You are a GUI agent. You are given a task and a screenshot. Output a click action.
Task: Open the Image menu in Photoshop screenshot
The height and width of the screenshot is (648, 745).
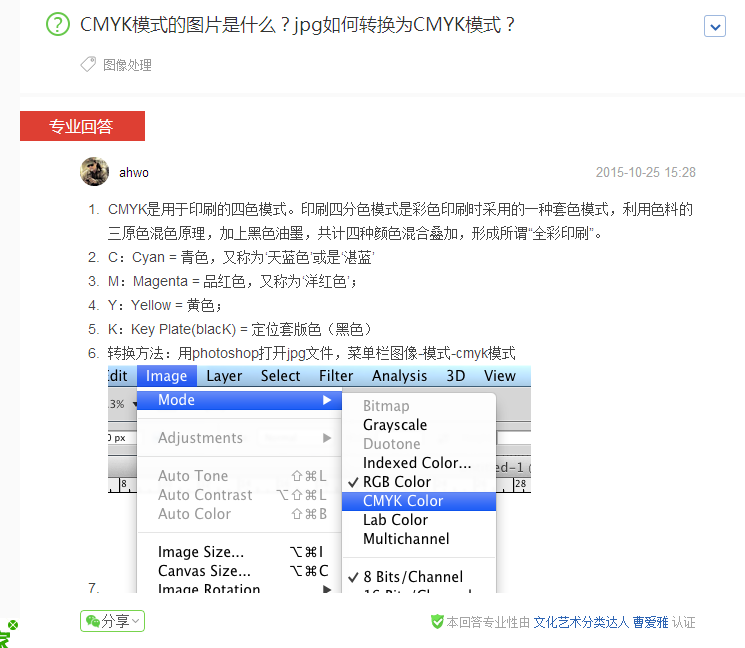(x=166, y=376)
